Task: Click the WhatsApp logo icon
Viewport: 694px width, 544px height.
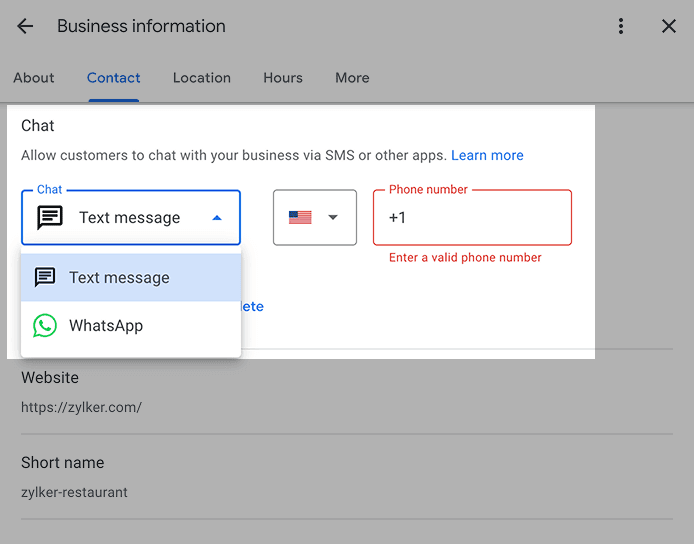Action: (45, 326)
